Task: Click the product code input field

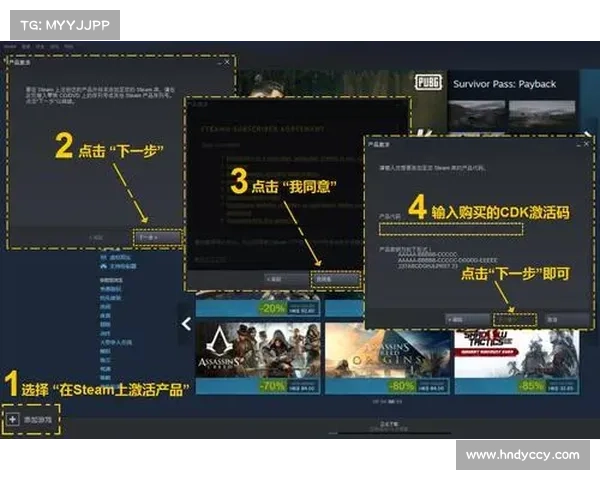Action: (x=451, y=229)
